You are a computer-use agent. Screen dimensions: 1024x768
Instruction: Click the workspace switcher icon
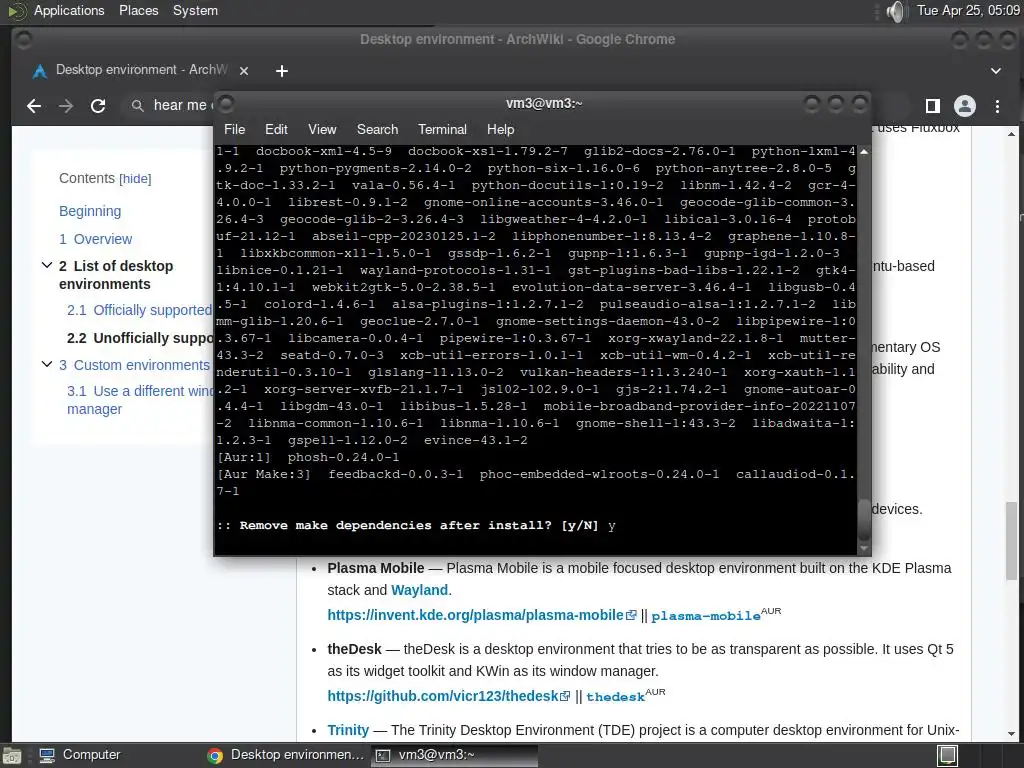(x=948, y=756)
